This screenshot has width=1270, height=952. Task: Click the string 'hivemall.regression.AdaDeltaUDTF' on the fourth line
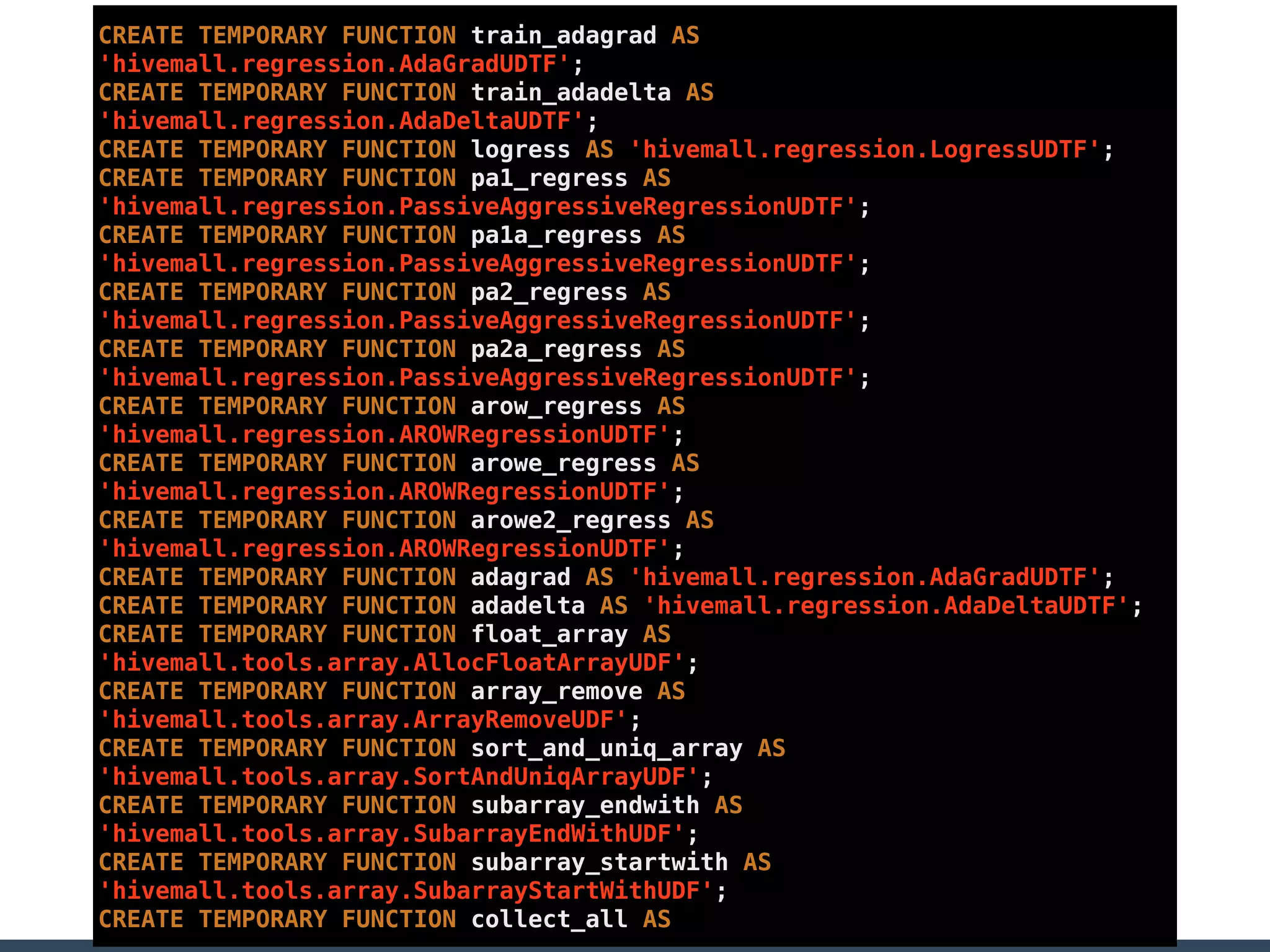342,121
